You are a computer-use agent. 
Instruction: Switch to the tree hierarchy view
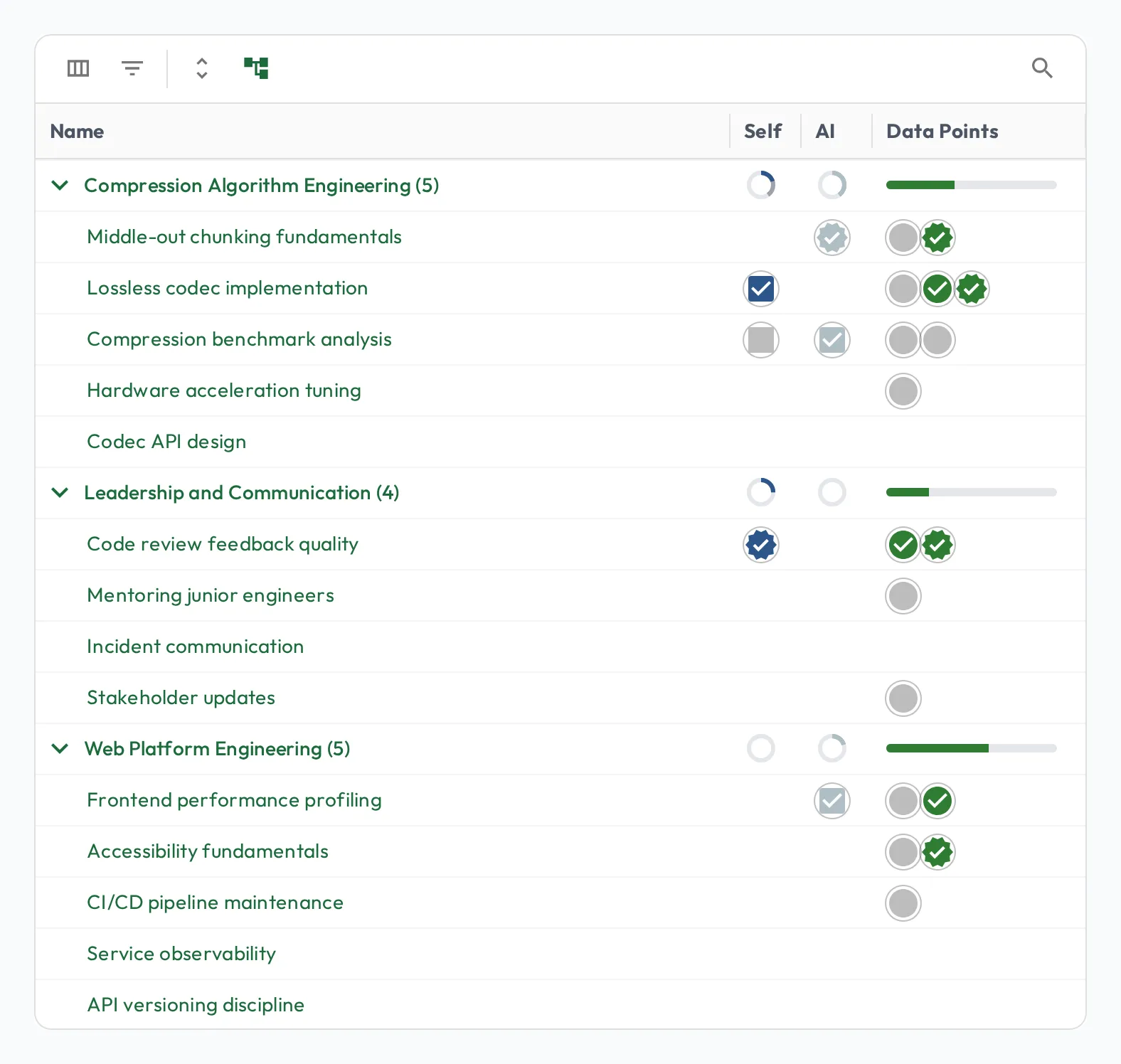[256, 68]
